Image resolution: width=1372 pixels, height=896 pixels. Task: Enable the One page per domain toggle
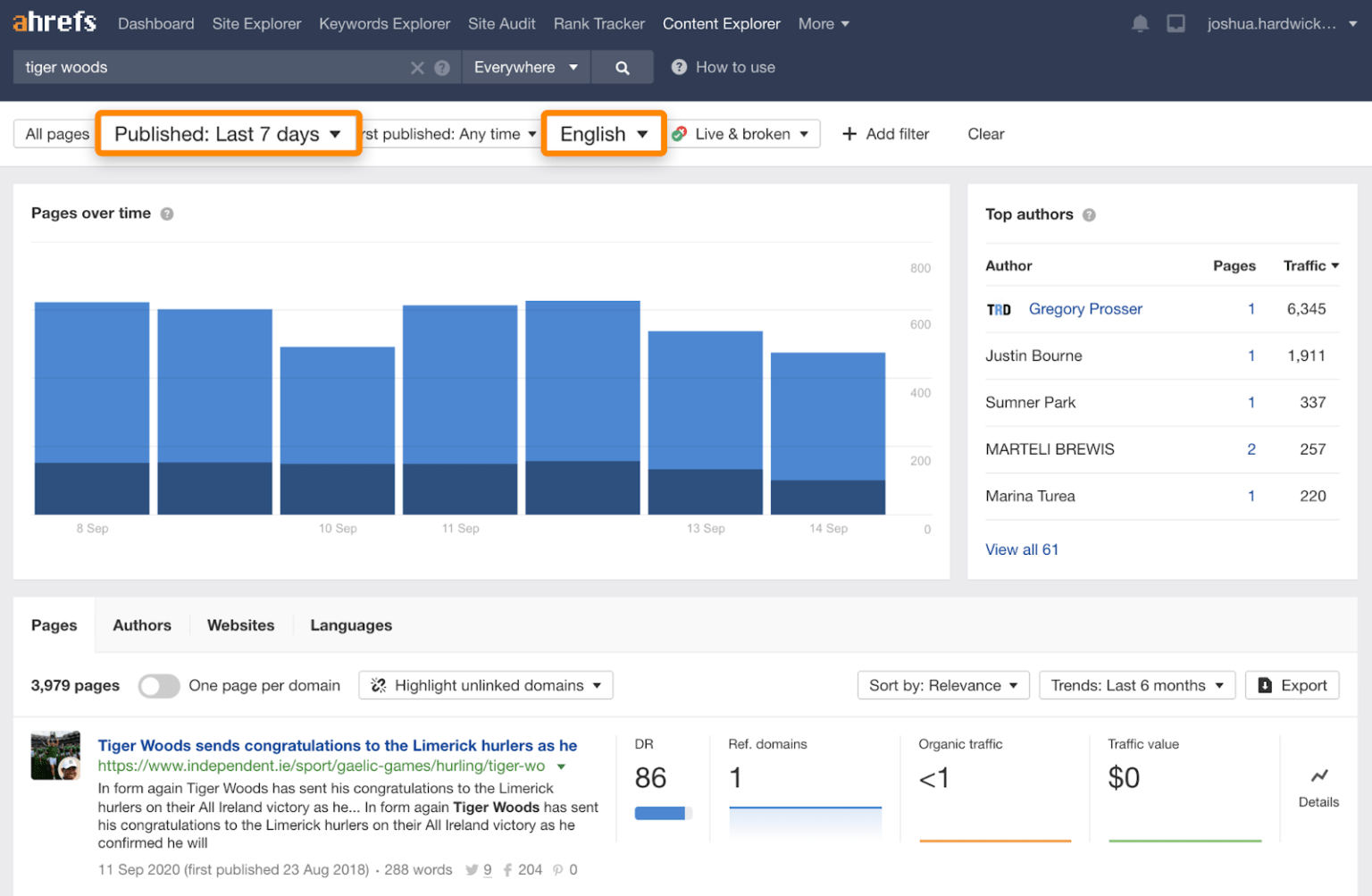pos(159,686)
